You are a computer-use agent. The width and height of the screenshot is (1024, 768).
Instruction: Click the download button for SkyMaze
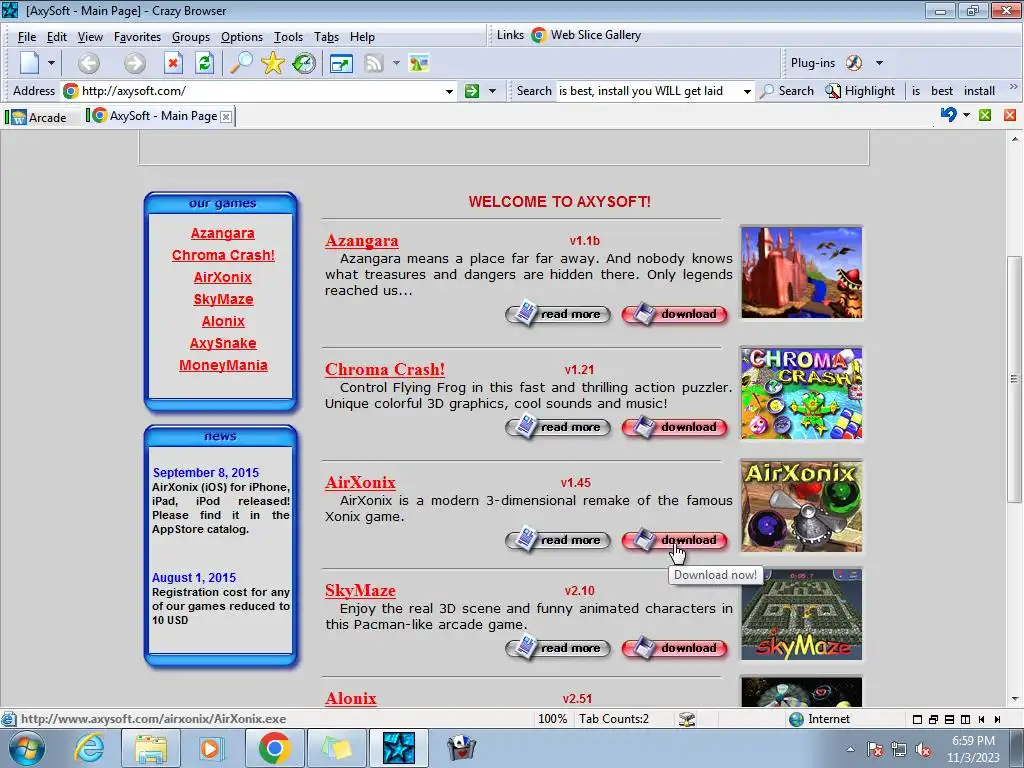675,648
